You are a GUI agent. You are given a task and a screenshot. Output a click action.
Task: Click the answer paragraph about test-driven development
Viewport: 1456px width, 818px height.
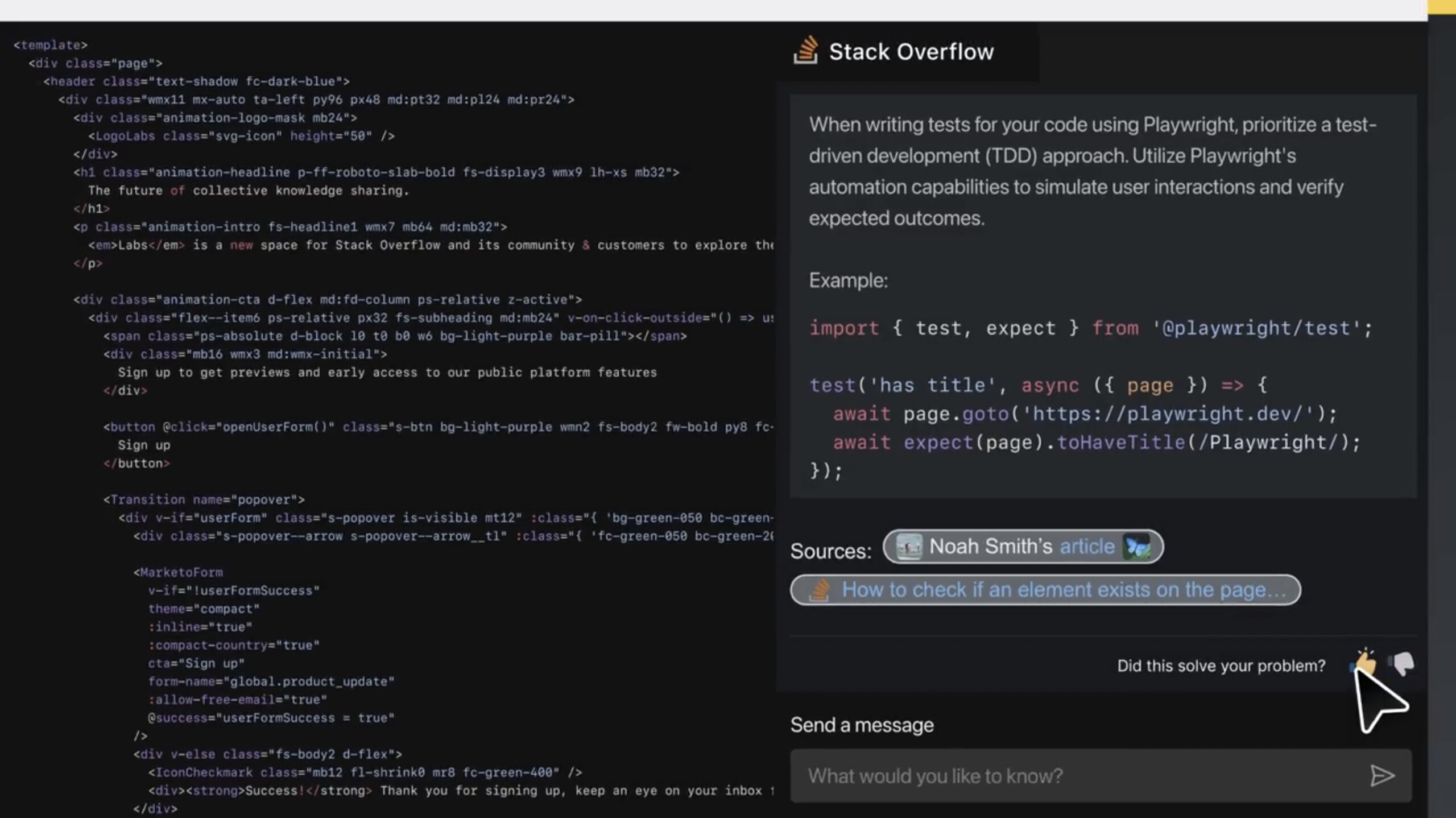(1093, 171)
